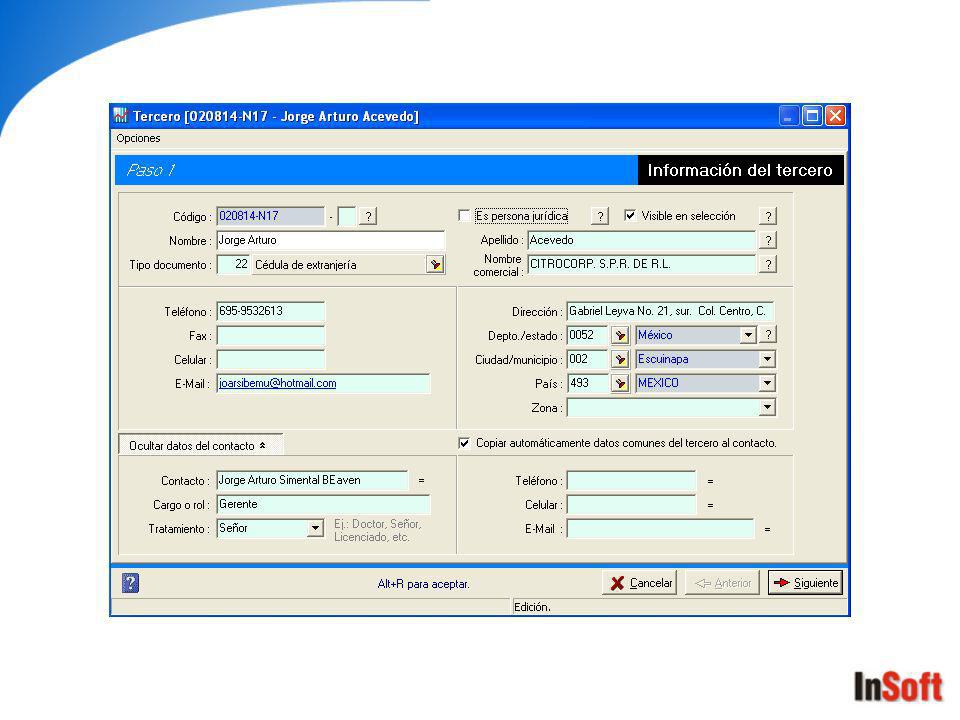The width and height of the screenshot is (960, 720).
Task: Click the help button next to Apellido field
Action: [768, 240]
